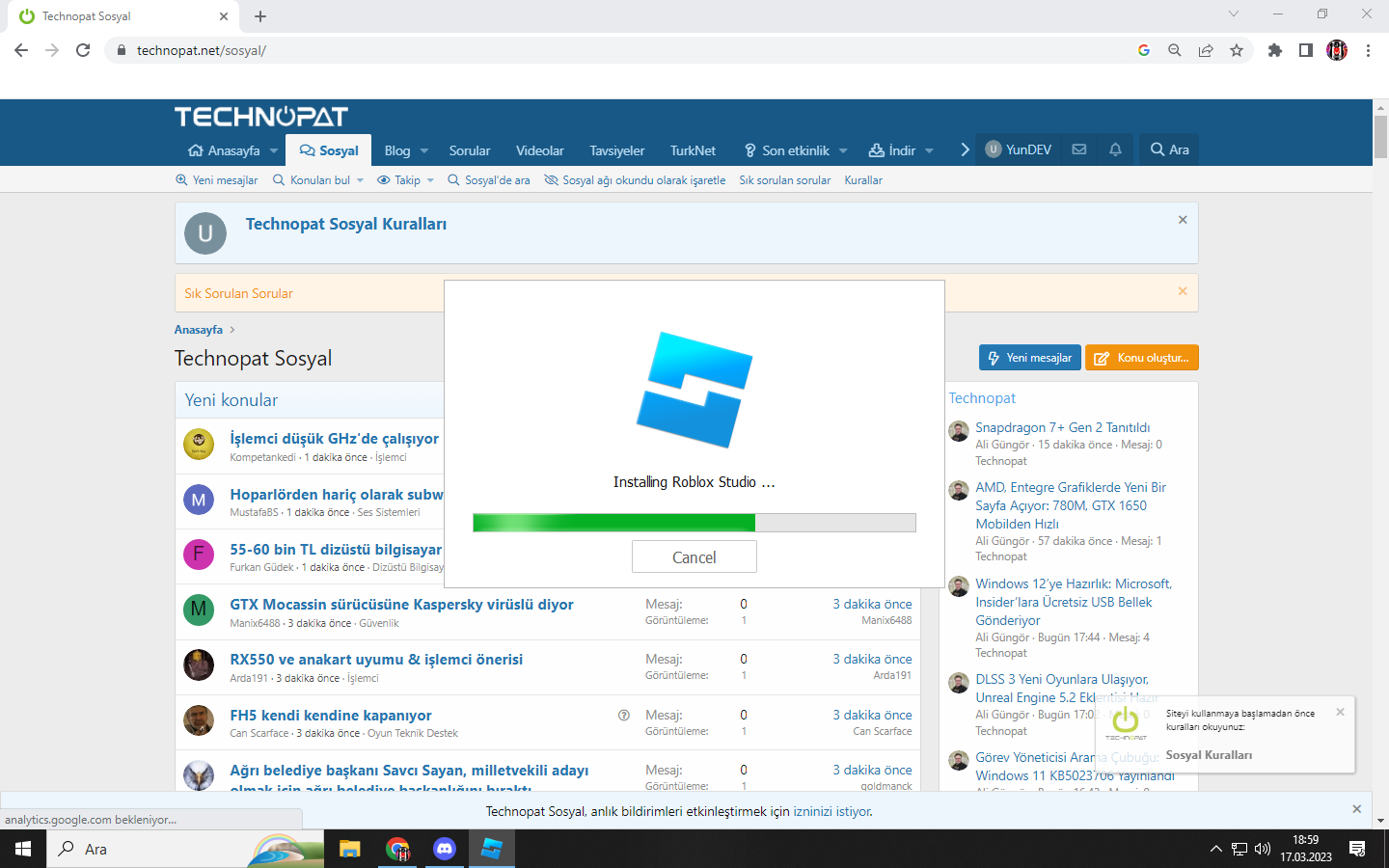
Task: Expand the İndir dropdown arrow
Action: pos(930,150)
